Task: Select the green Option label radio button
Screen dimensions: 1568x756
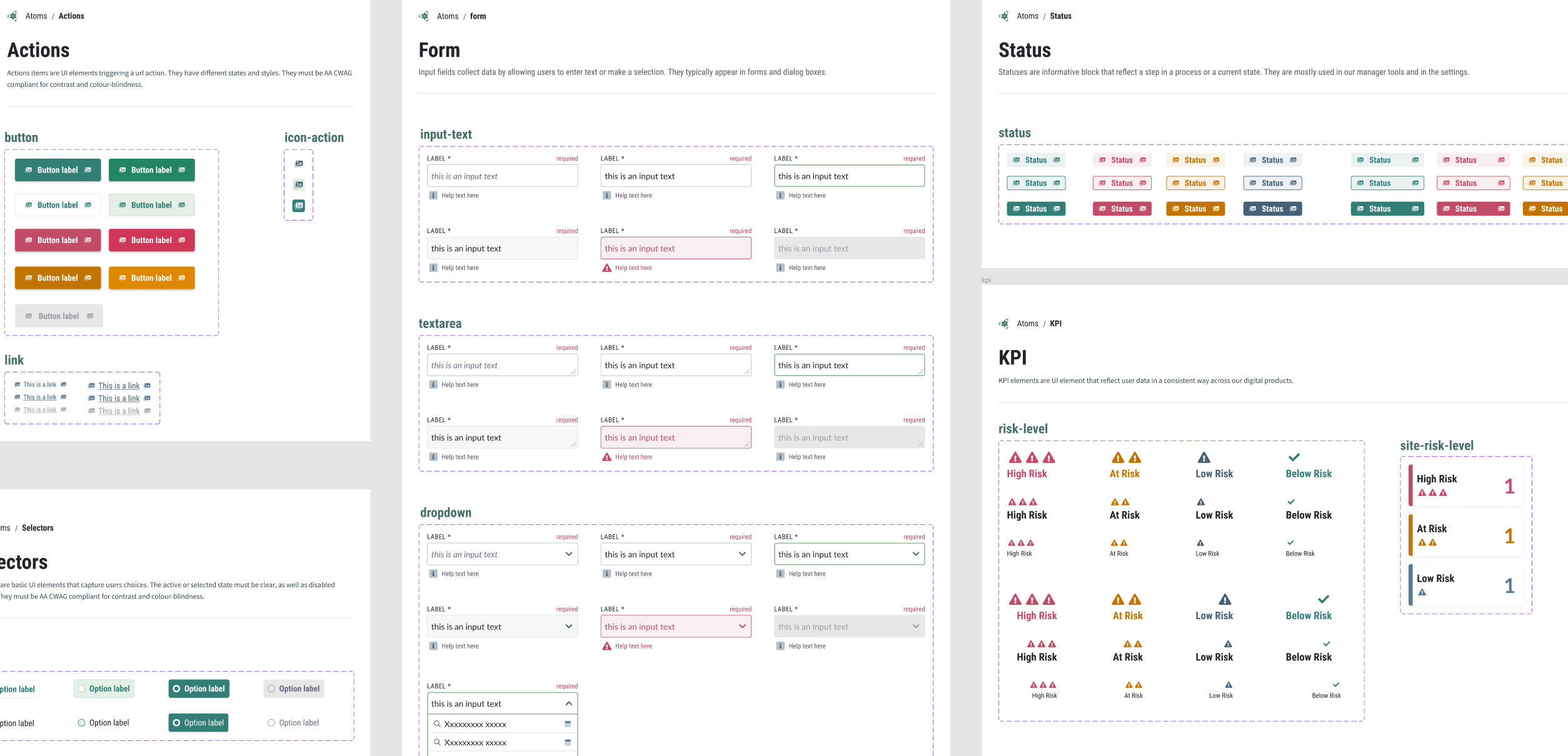Action: pyautogui.click(x=81, y=689)
